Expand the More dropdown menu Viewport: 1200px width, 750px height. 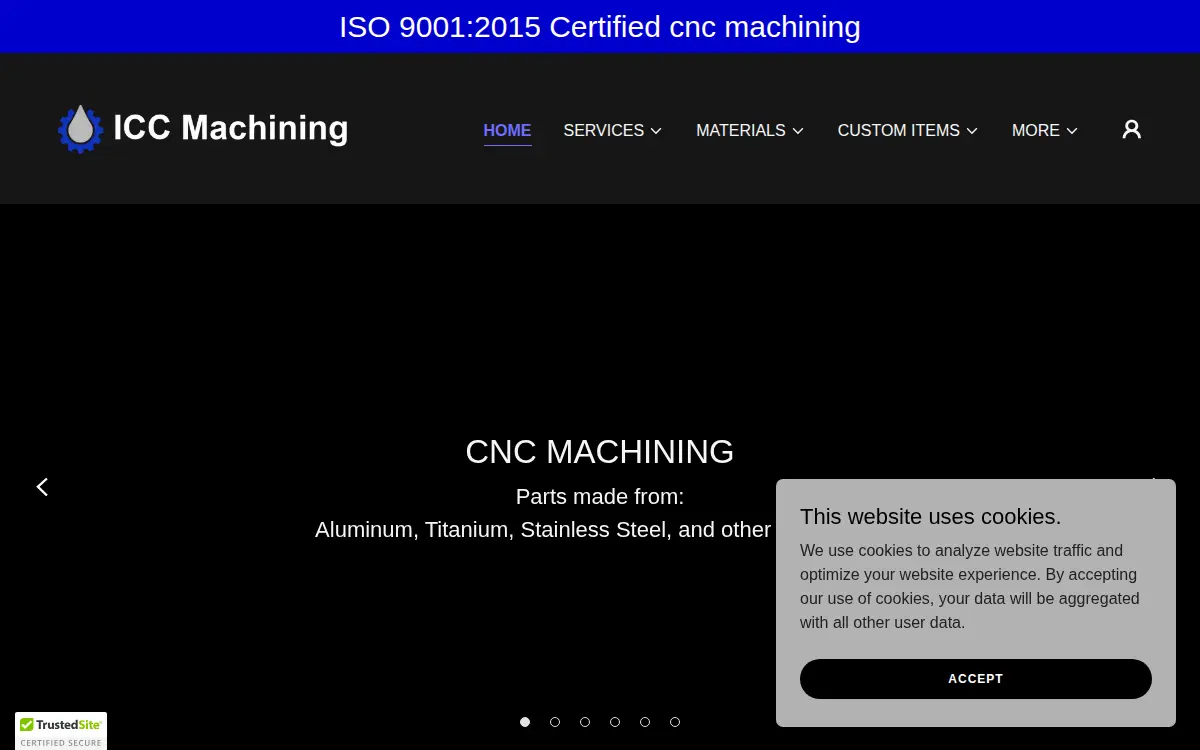click(x=1045, y=130)
